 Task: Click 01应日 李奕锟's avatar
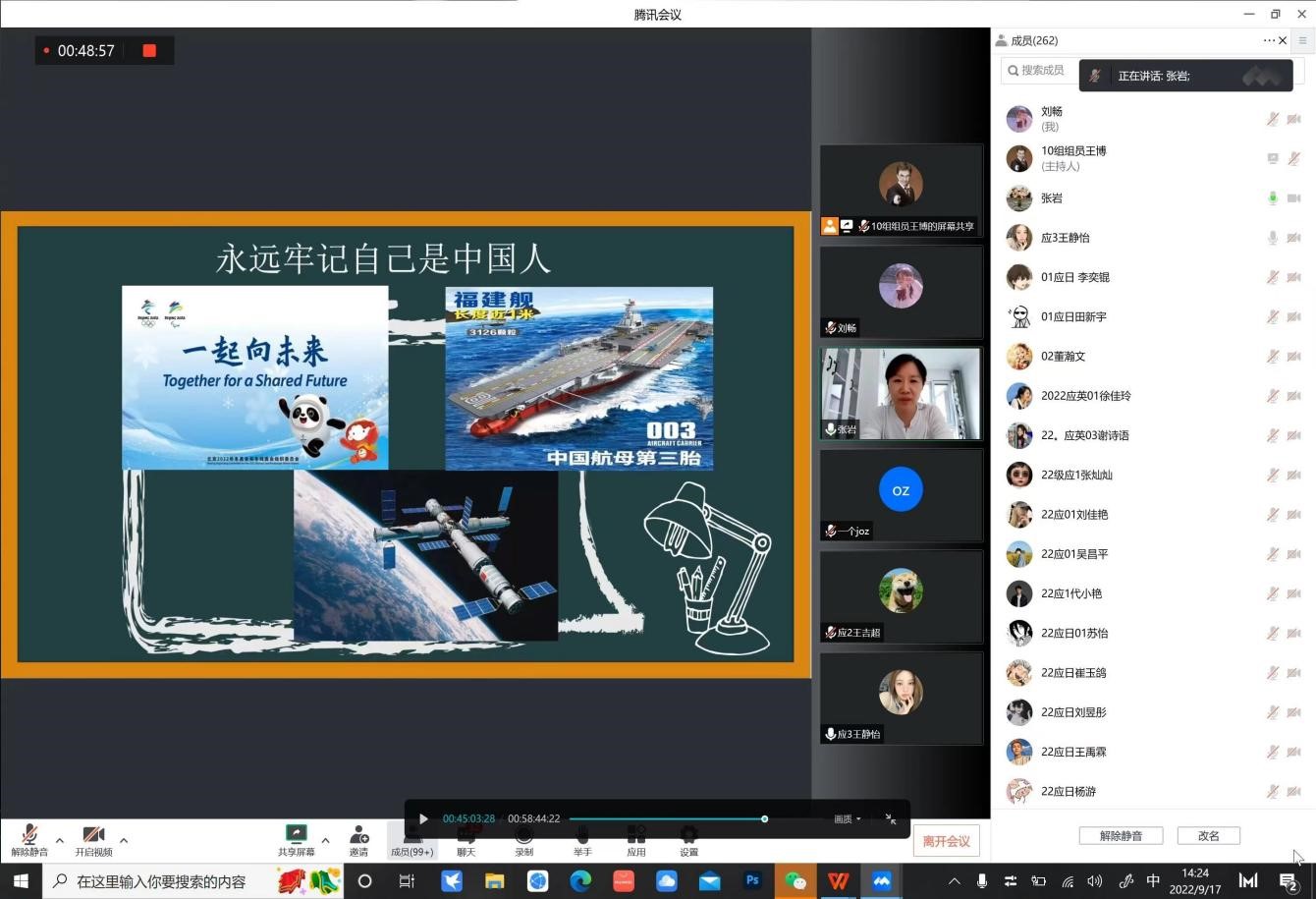[1019, 277]
